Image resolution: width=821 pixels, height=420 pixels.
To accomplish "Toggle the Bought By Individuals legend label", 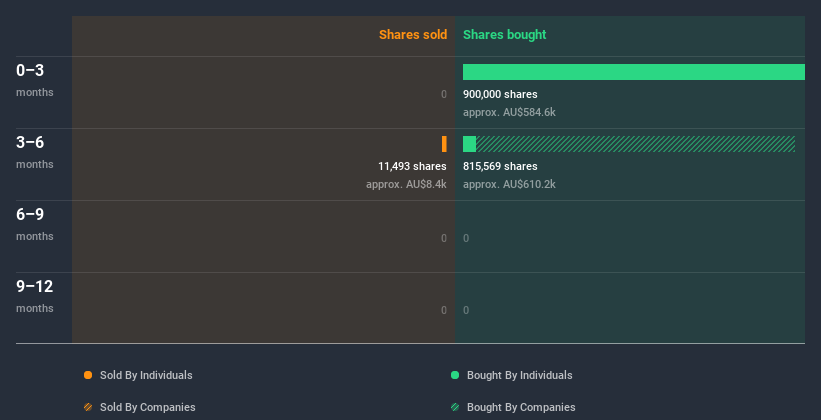I will [x=519, y=375].
